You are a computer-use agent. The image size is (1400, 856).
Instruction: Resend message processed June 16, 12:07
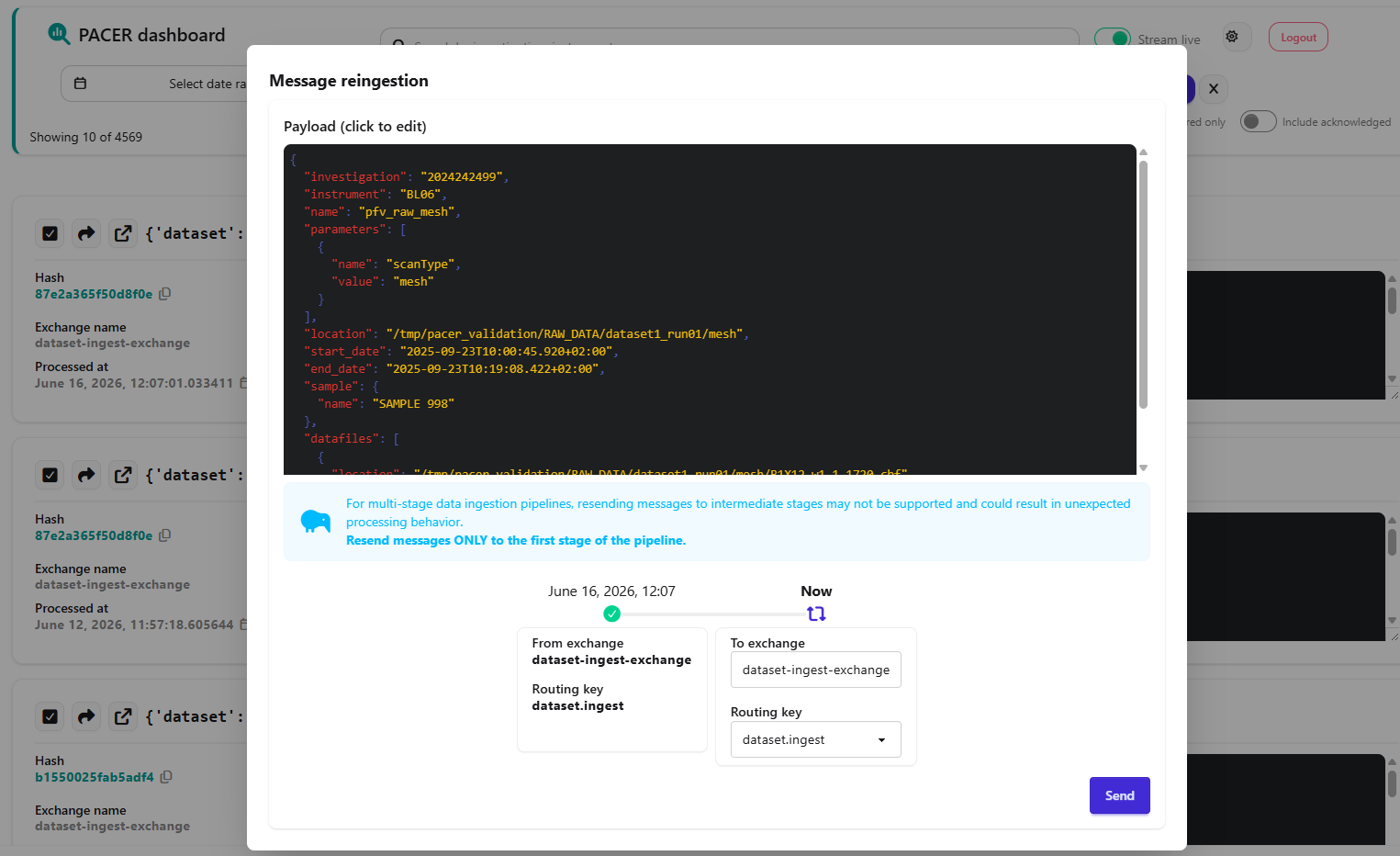(x=86, y=233)
